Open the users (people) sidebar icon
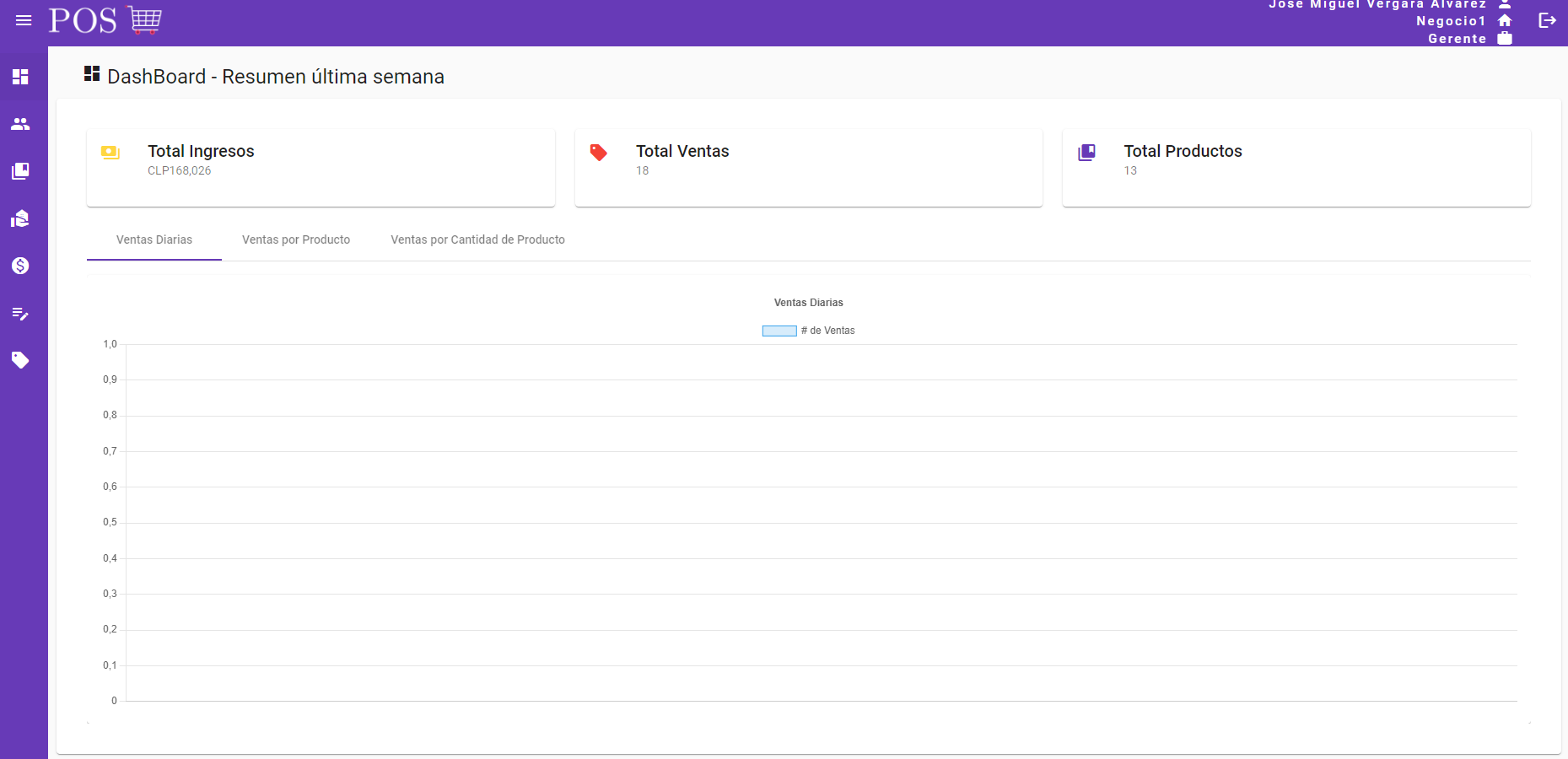Viewport: 1568px width, 759px height. (x=20, y=124)
